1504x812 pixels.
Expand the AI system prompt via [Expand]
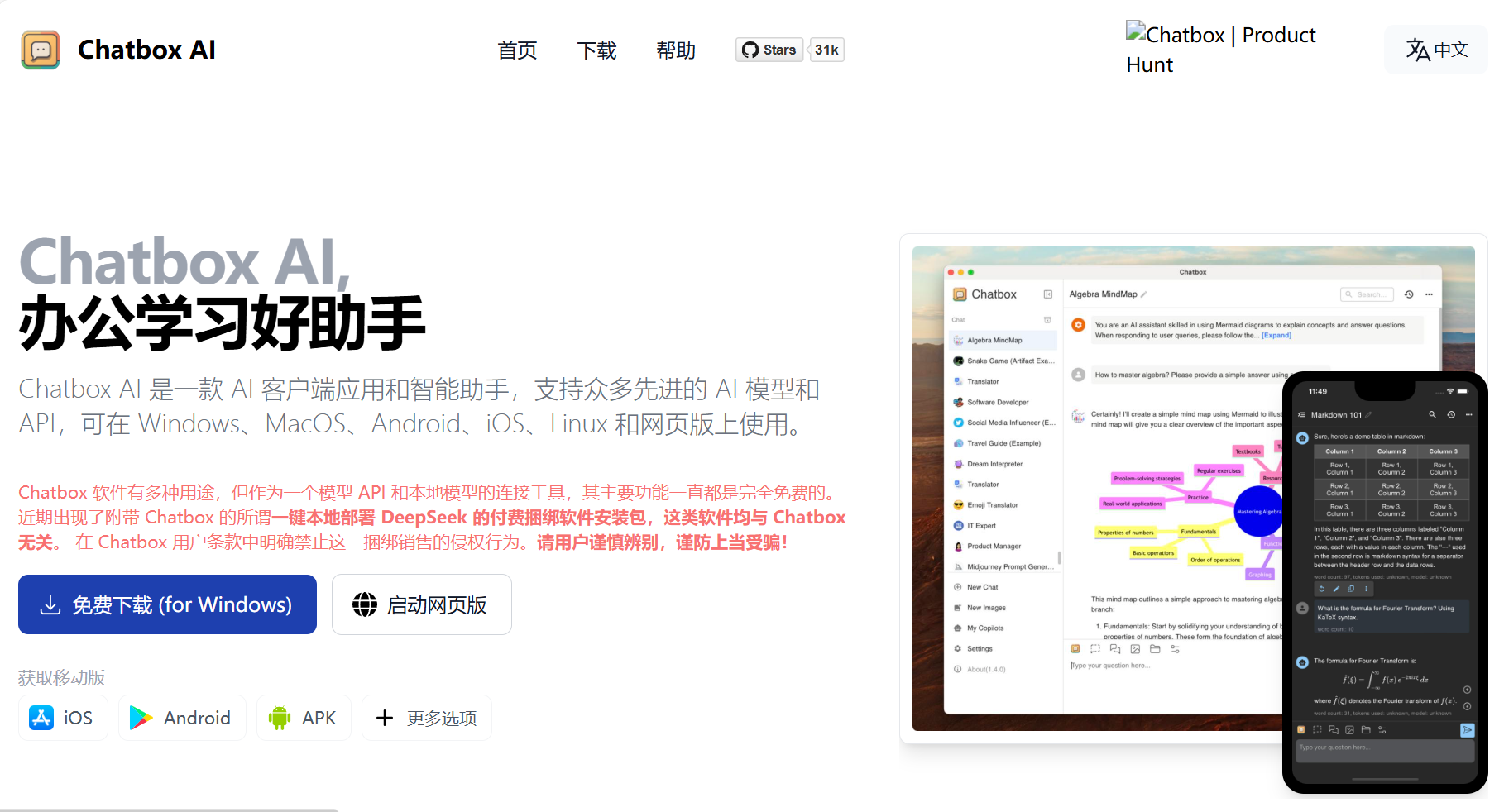(x=1276, y=335)
